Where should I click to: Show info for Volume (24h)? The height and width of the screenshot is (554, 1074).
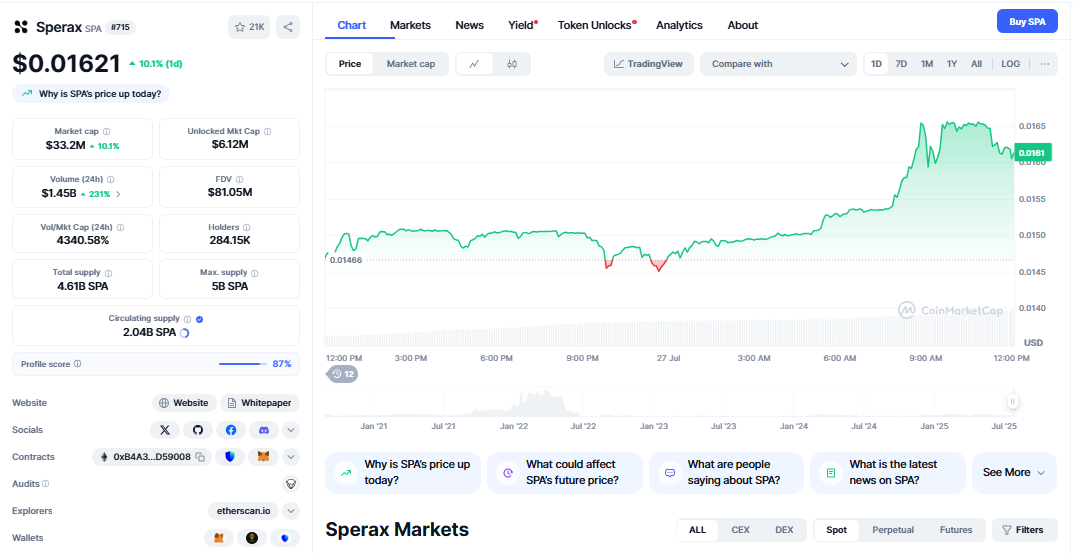tap(110, 179)
